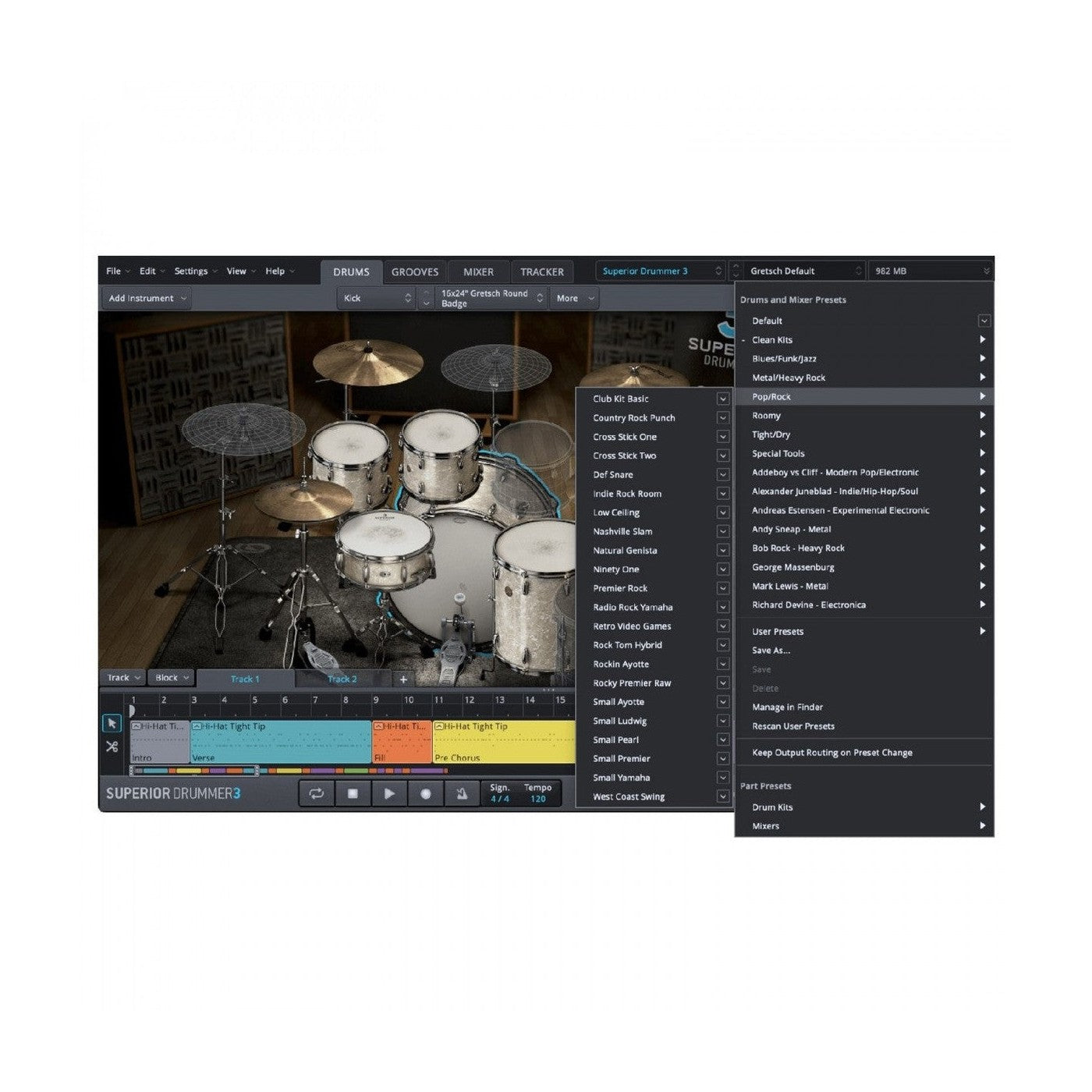
Task: Choose Save As... in presets menu
Action: [x=864, y=651]
